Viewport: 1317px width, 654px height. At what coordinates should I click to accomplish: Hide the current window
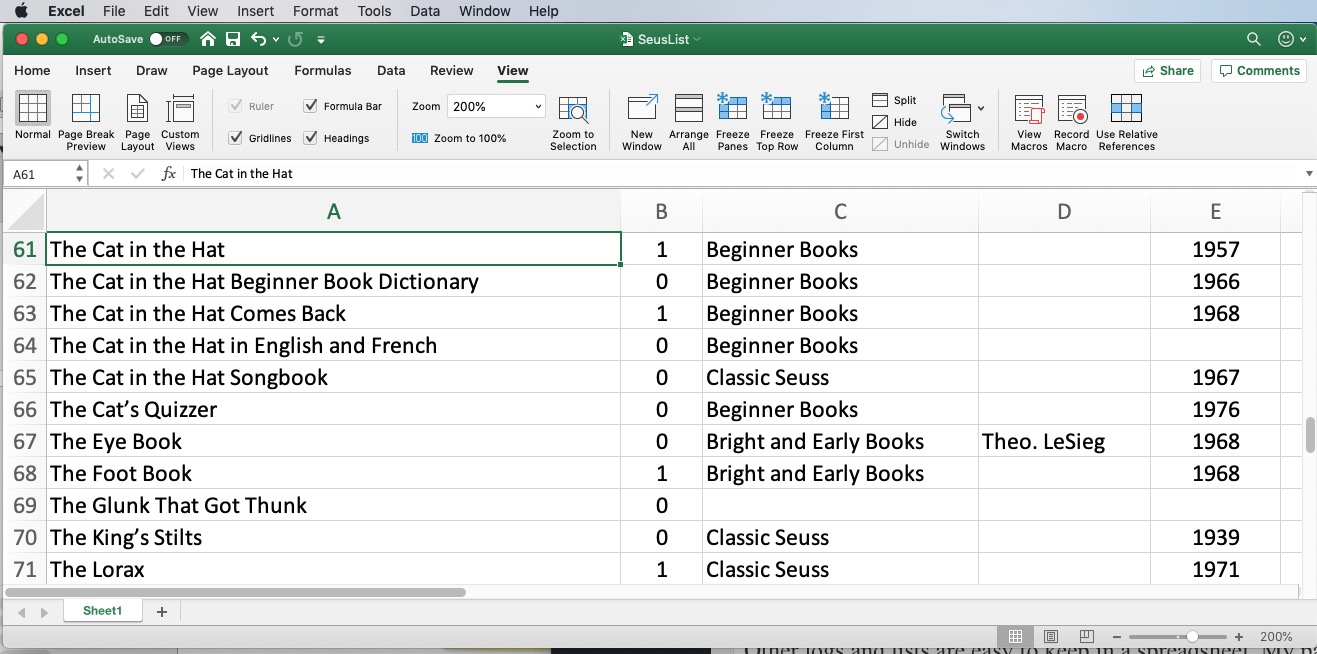coord(894,122)
